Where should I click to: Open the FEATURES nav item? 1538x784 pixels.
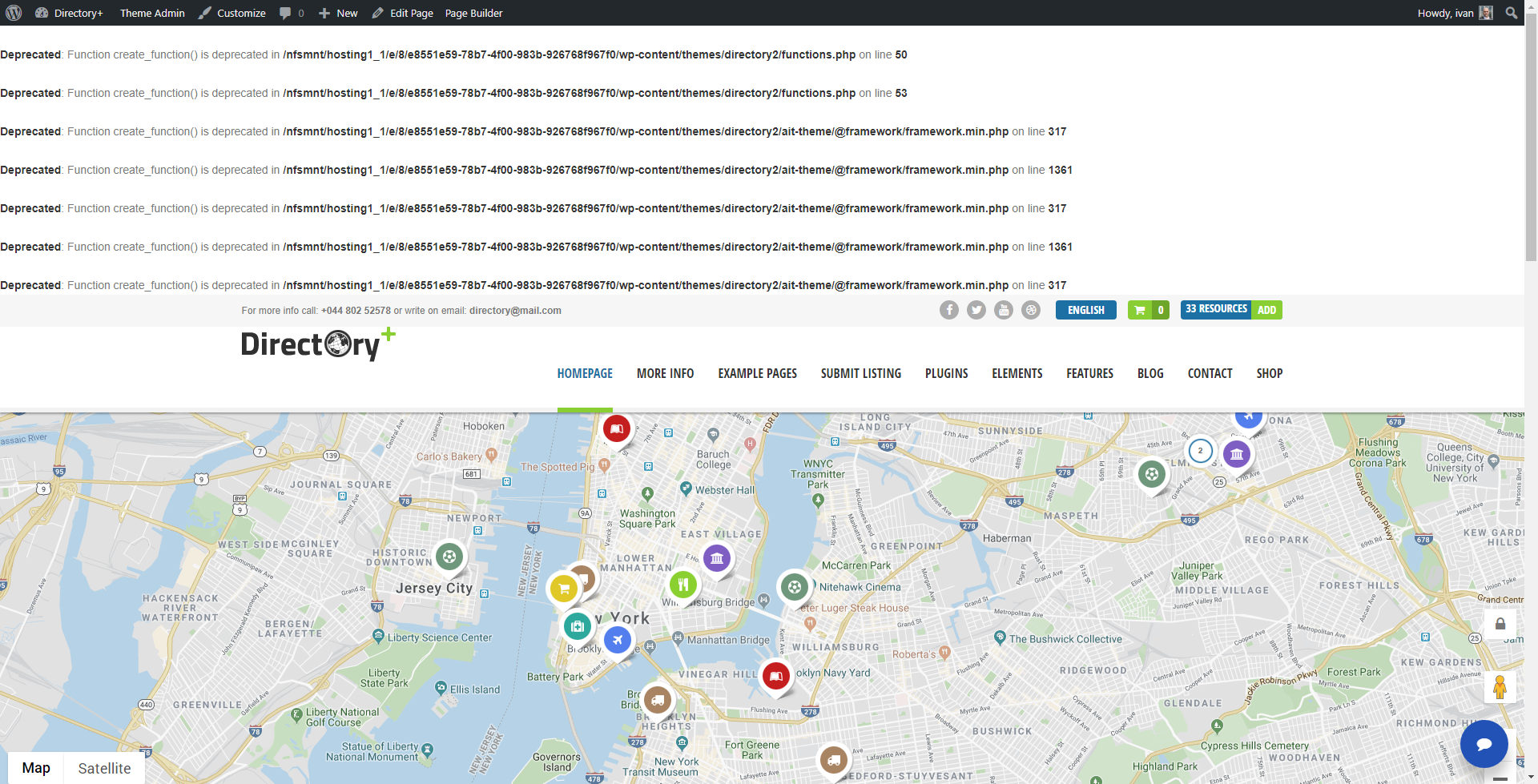click(x=1089, y=373)
